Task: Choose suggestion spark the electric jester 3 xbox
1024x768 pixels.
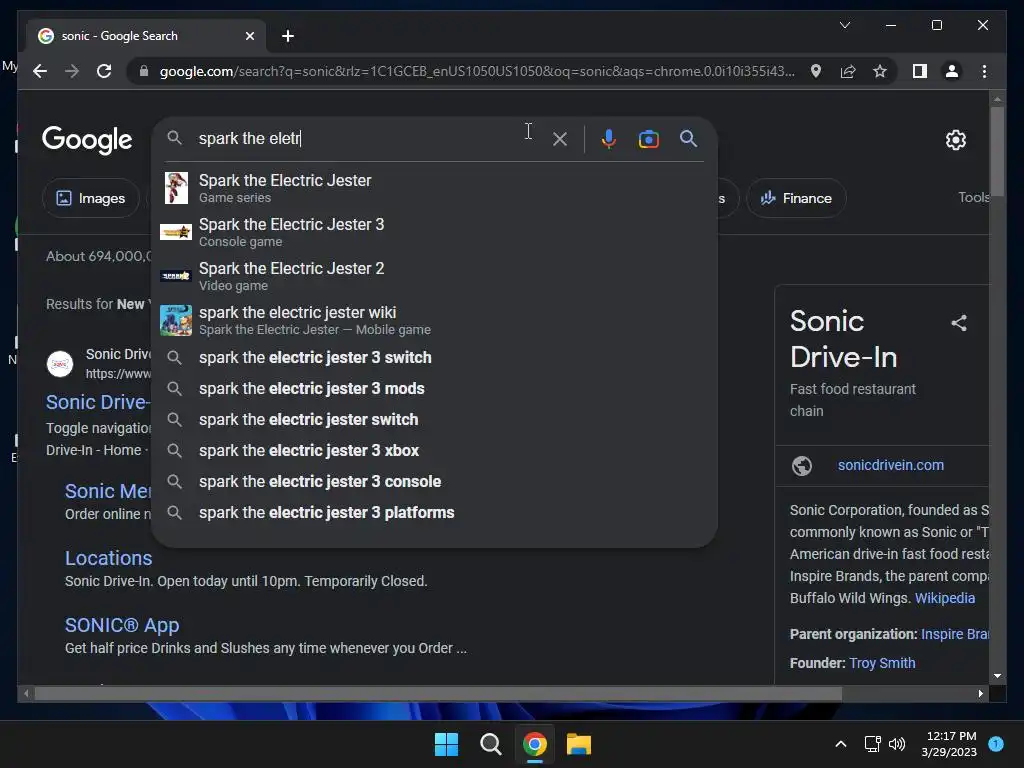Action: point(434,451)
